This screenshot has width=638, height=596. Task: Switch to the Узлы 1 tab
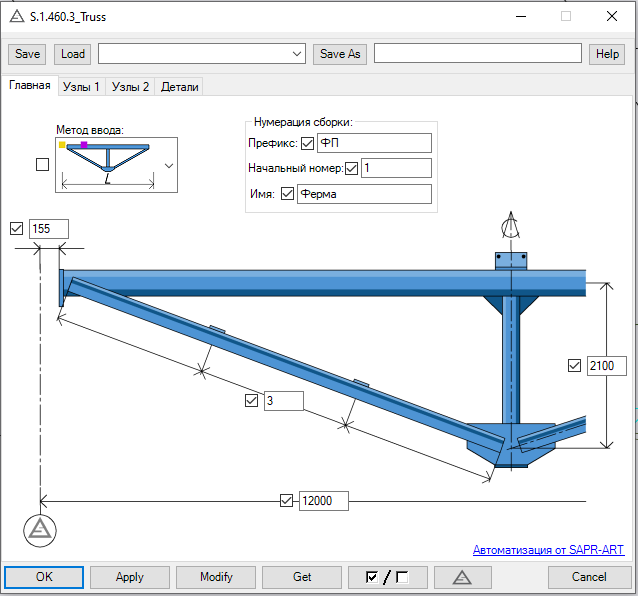click(x=81, y=87)
